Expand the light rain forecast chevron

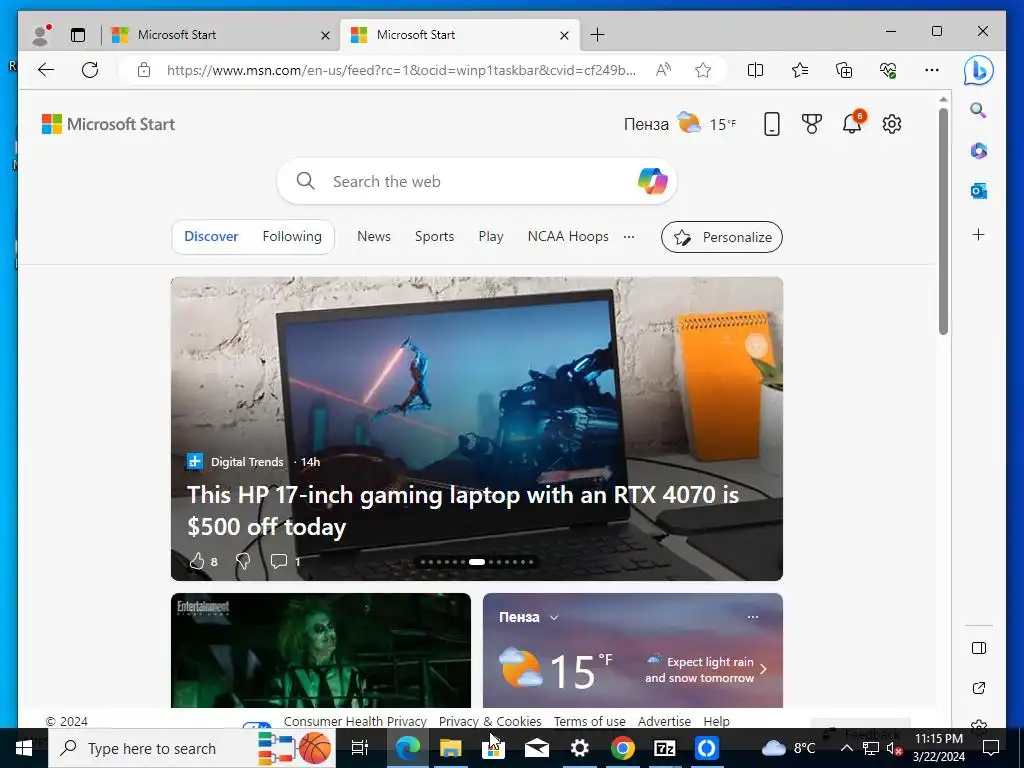[x=763, y=669]
